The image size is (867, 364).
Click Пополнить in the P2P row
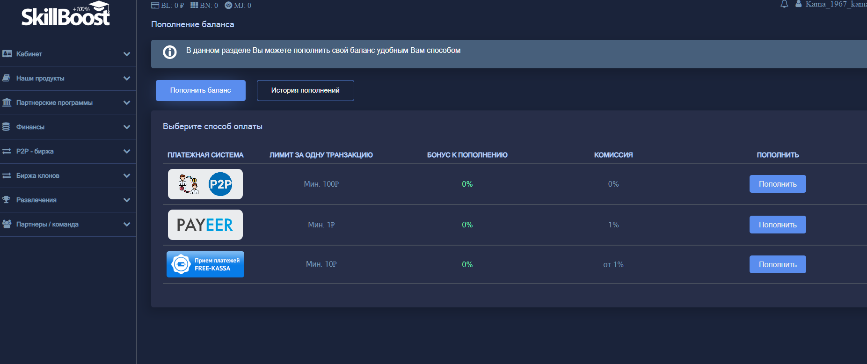tap(777, 184)
